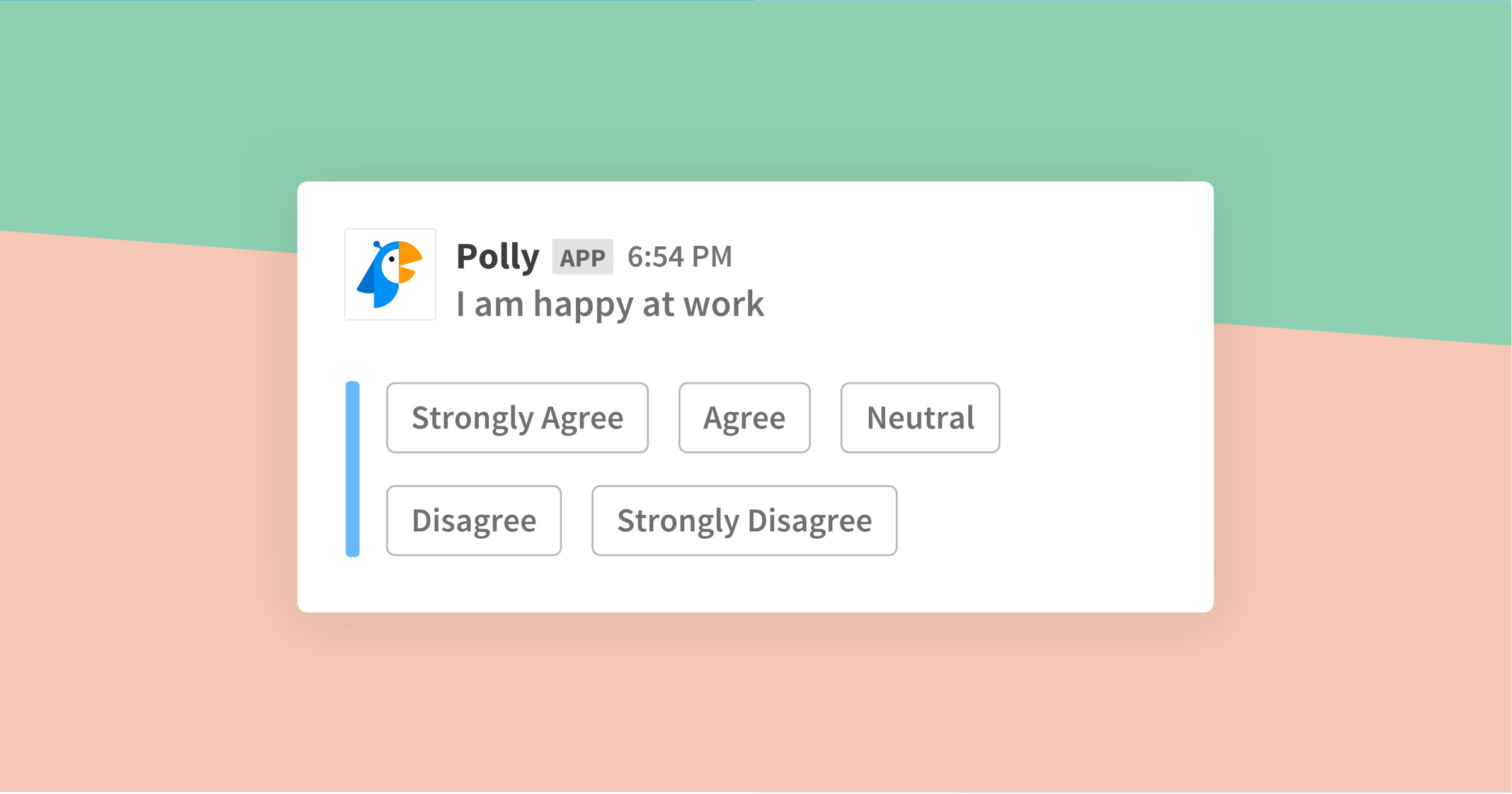Viewport: 1512px width, 794px height.
Task: Submit a Strongly Disagree vote
Action: [x=744, y=521]
